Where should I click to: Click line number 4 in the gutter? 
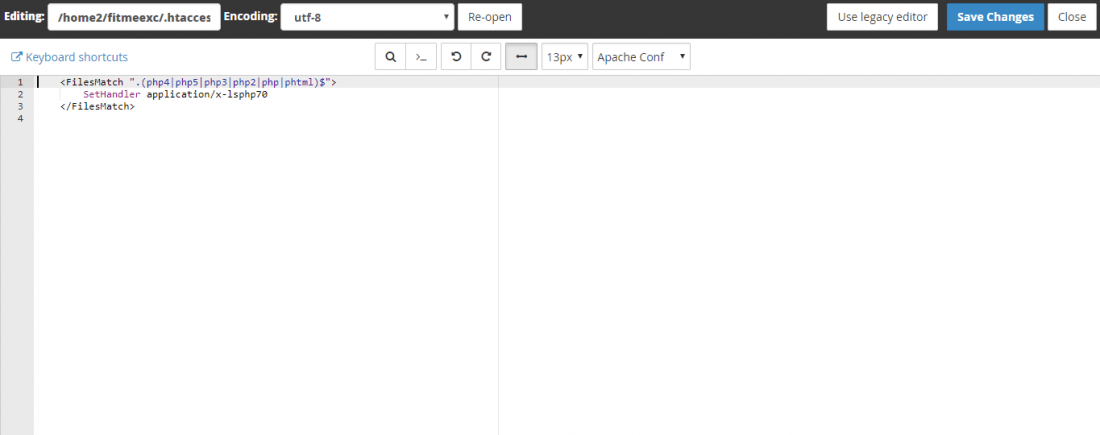click(x=20, y=118)
